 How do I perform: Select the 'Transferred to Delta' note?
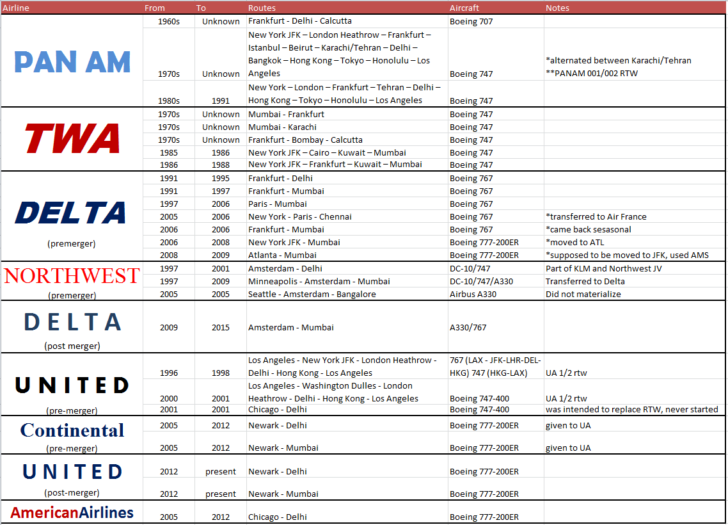[x=585, y=281]
